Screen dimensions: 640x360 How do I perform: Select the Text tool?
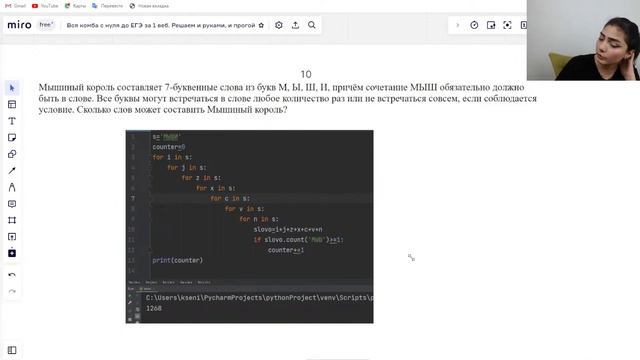click(12, 121)
